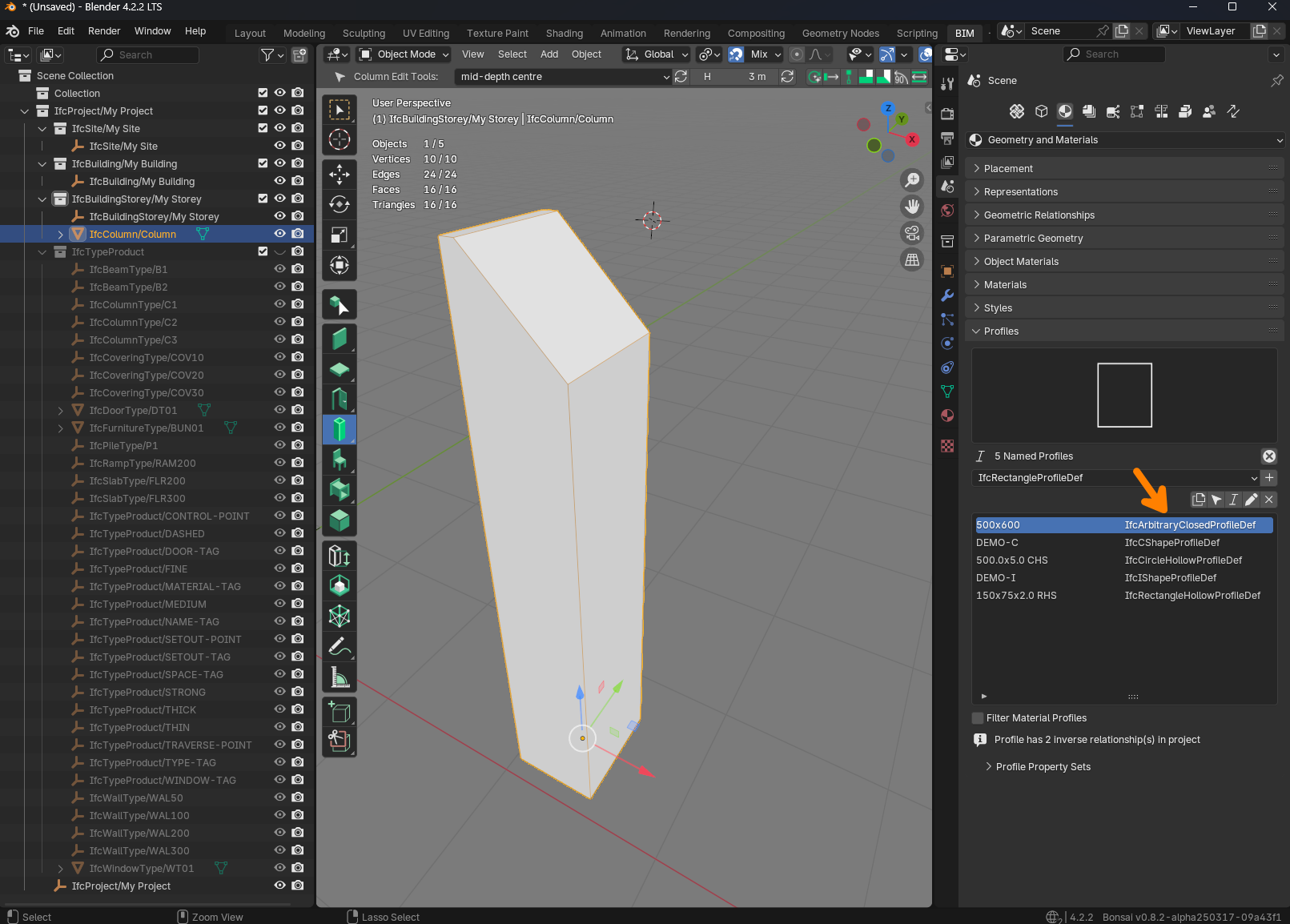
Task: Select the BIM slab tool
Action: pyautogui.click(x=340, y=369)
